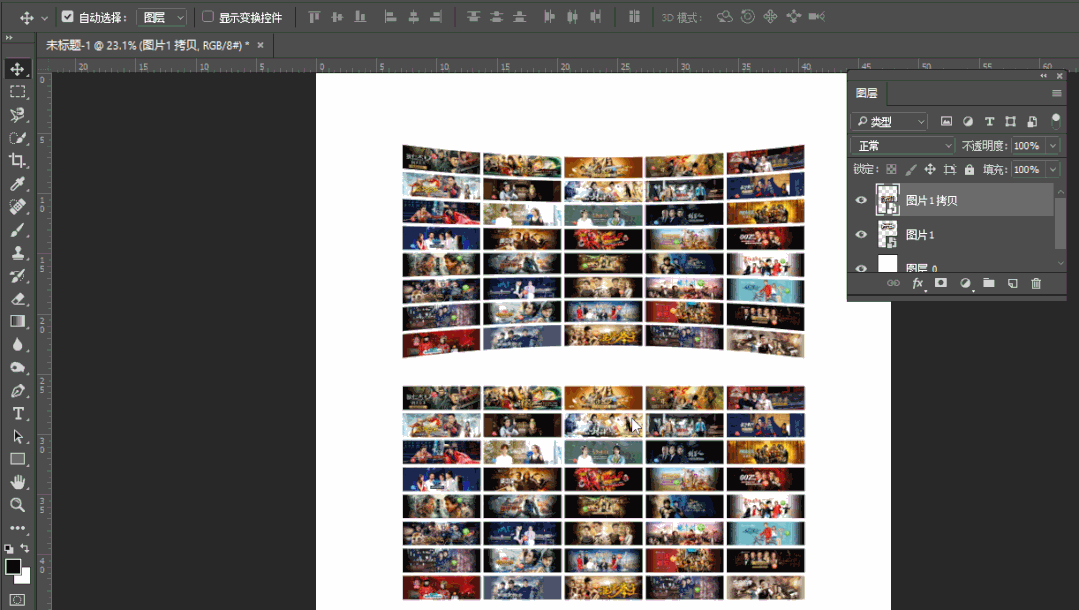Toggle the shape layer filter
The height and width of the screenshot is (610, 1079).
point(1010,121)
